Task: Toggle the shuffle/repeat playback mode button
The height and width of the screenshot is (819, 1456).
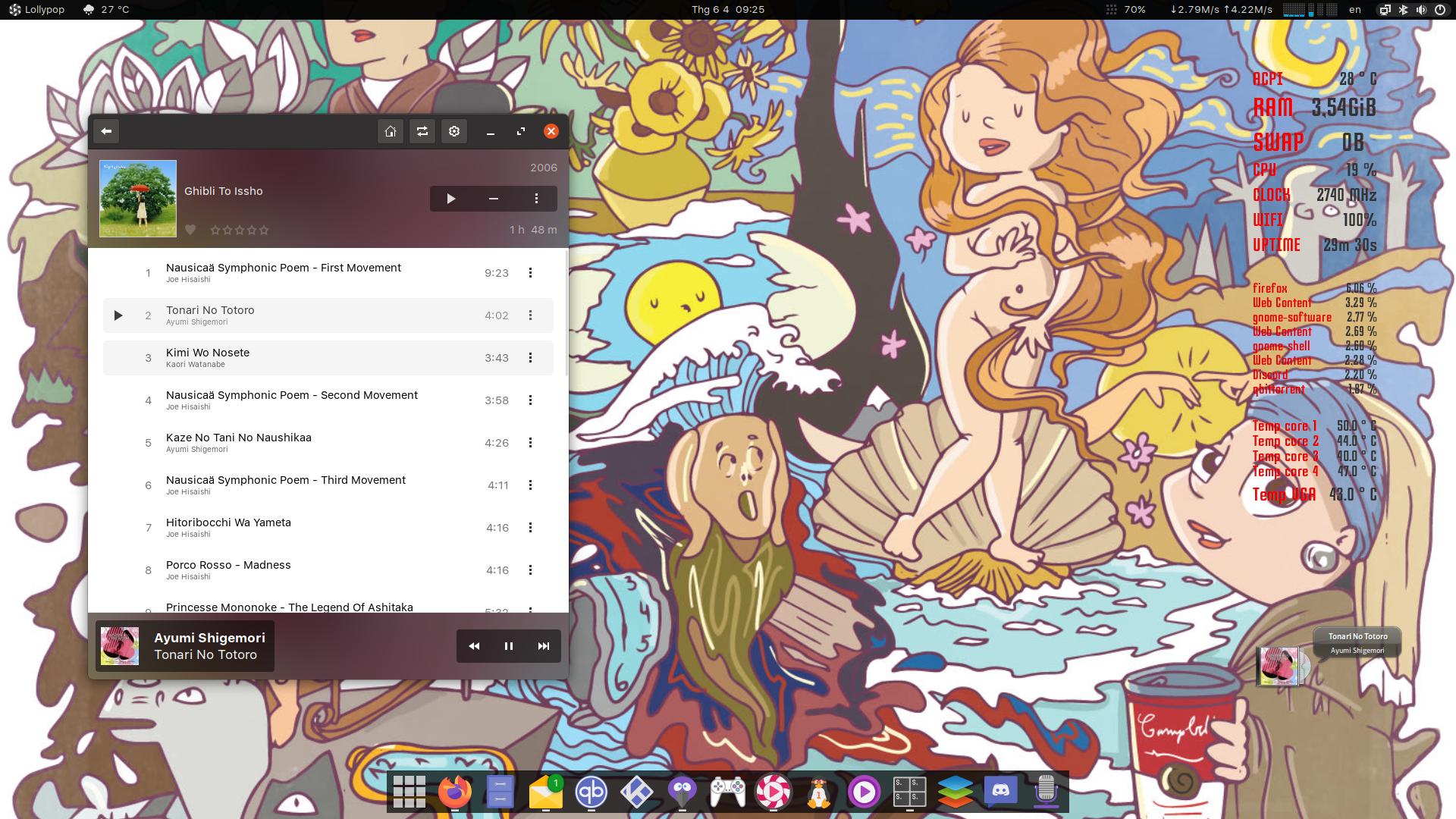Action: click(x=422, y=131)
